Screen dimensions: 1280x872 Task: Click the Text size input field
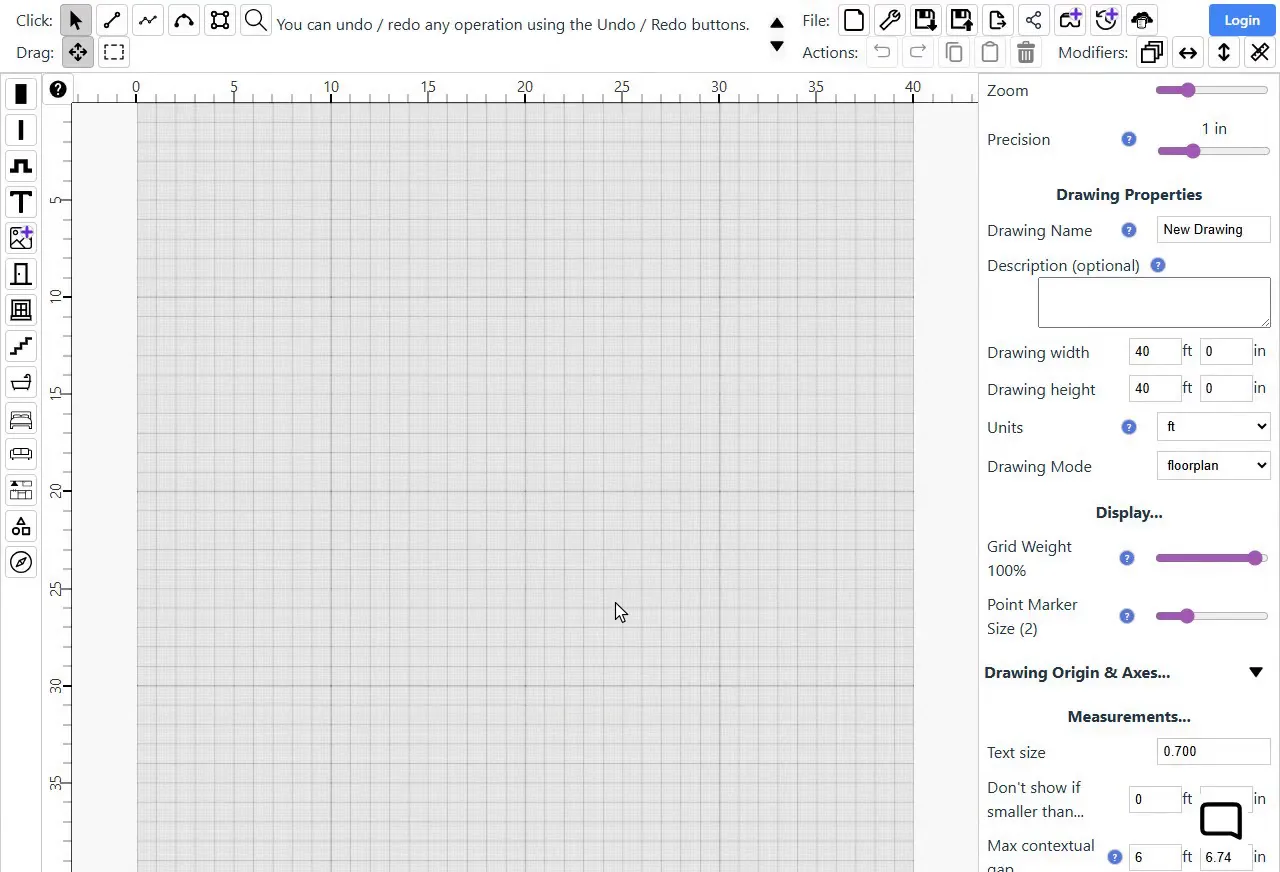point(1213,751)
